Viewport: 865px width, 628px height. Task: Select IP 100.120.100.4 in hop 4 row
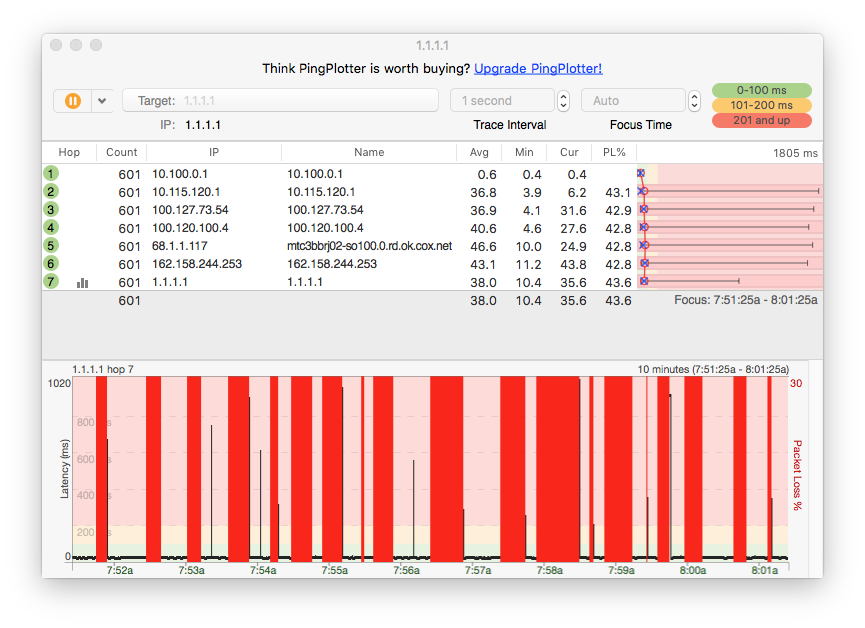190,228
